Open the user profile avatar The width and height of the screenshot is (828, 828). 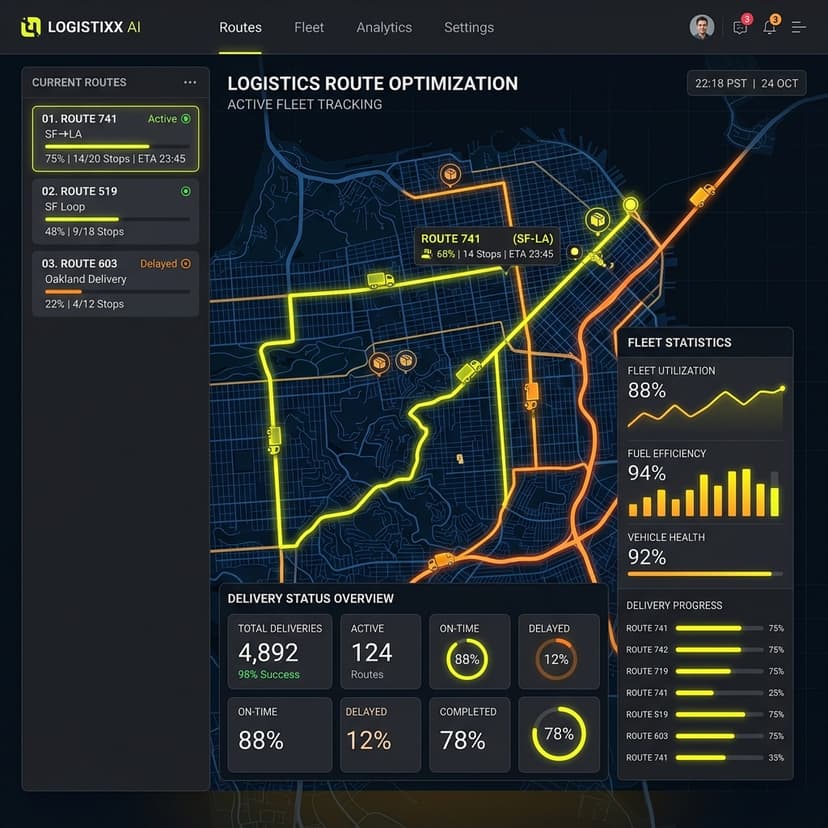702,26
